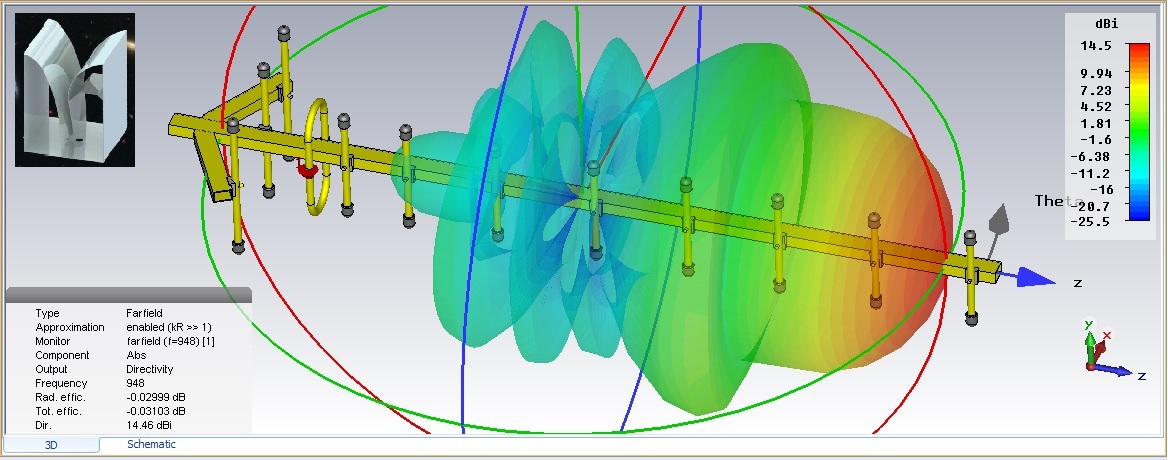Click the dBi color scale bar
This screenshot has width=1168, height=460.
point(1138,132)
